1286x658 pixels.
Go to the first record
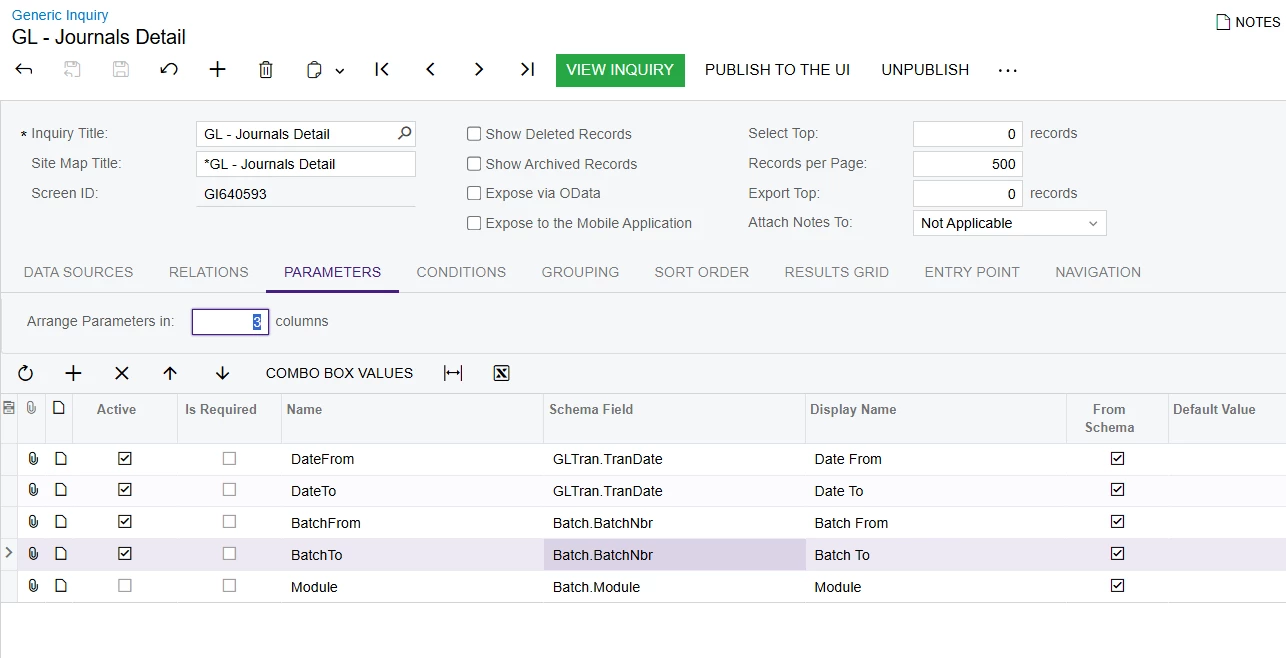point(382,70)
